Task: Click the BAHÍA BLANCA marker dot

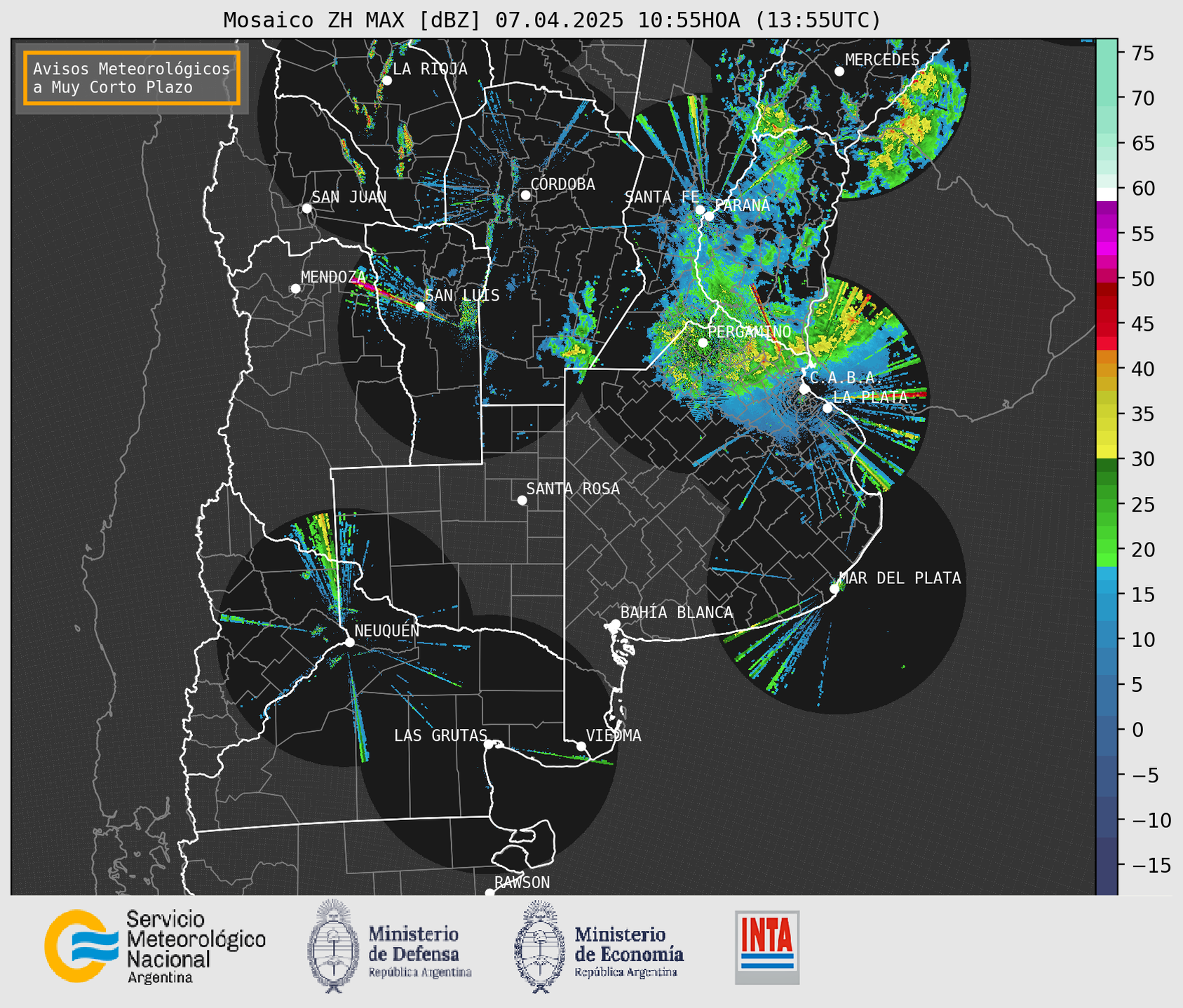Action: pyautogui.click(x=615, y=624)
